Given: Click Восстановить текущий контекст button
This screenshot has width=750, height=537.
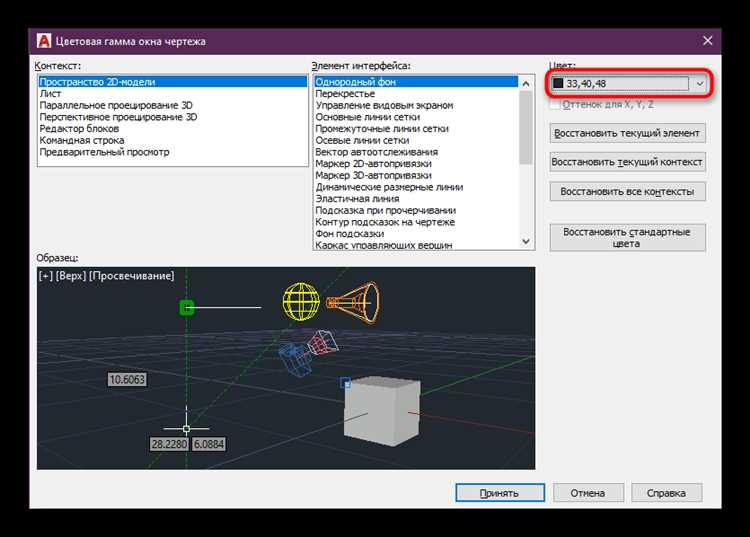Looking at the screenshot, I should (x=627, y=162).
